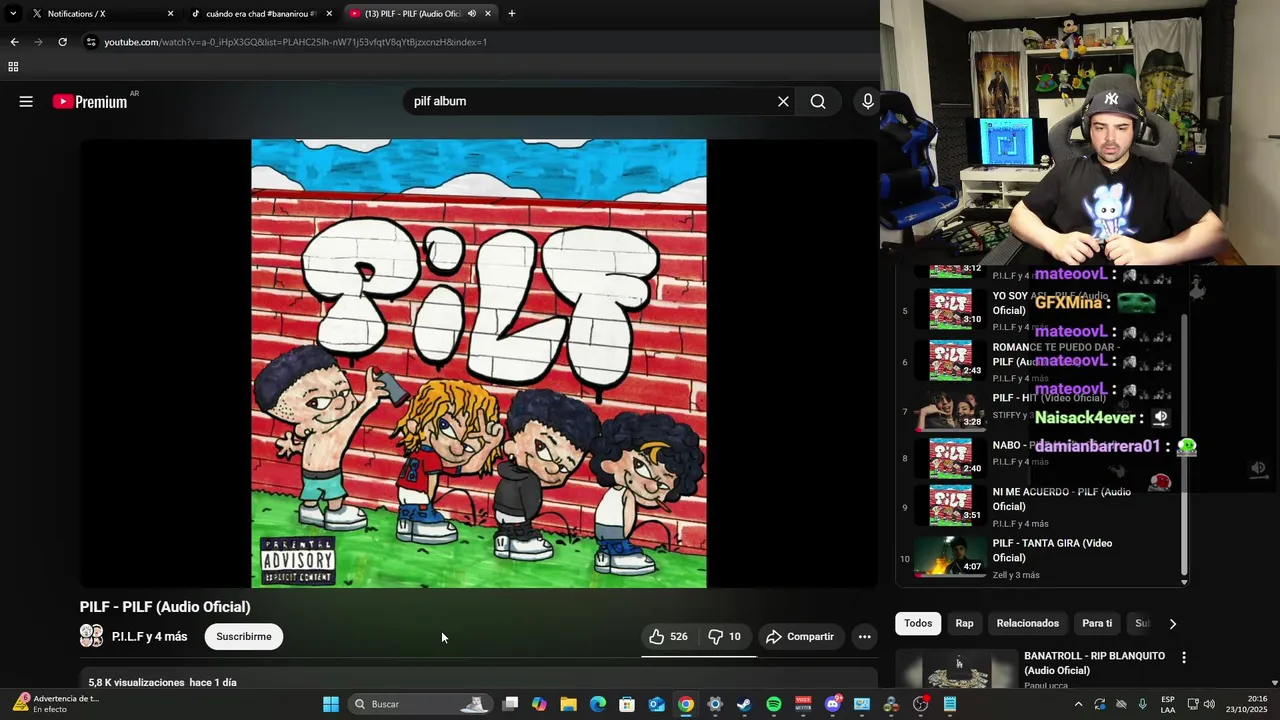Play NABO playlist item 8 thumbnail
This screenshot has width=1280, height=720.
click(x=951, y=457)
